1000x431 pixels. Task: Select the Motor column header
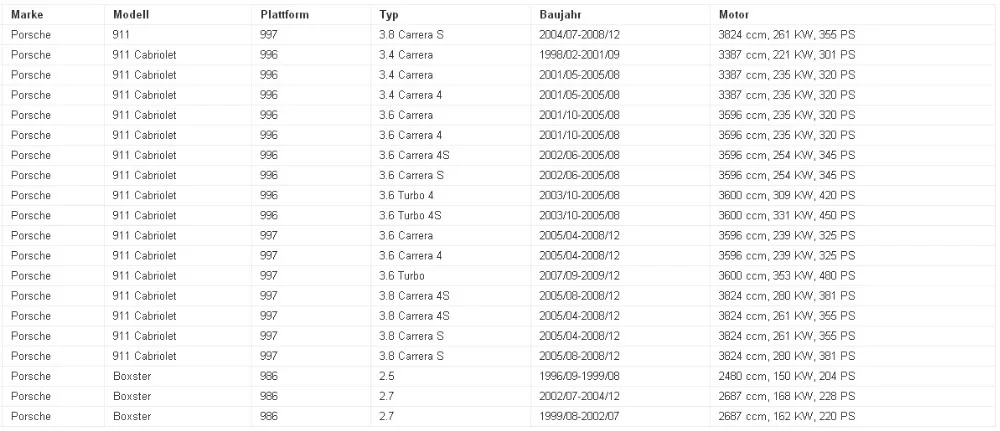[734, 15]
